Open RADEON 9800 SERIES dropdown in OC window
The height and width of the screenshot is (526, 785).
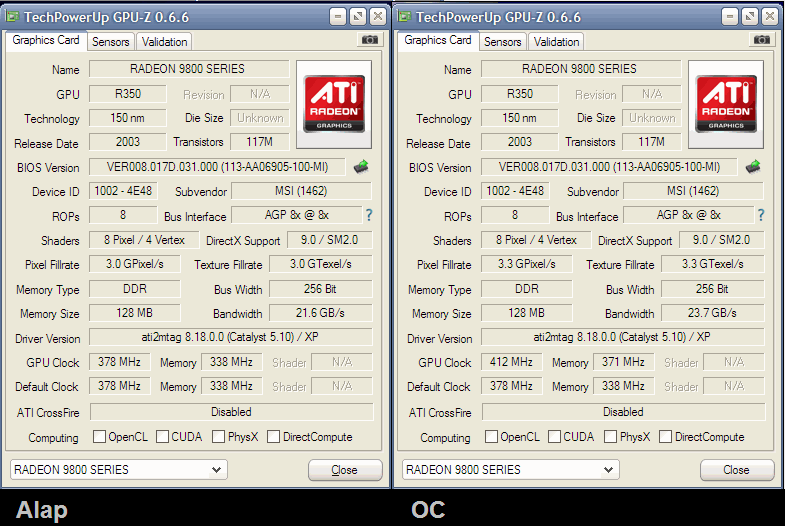[511, 470]
